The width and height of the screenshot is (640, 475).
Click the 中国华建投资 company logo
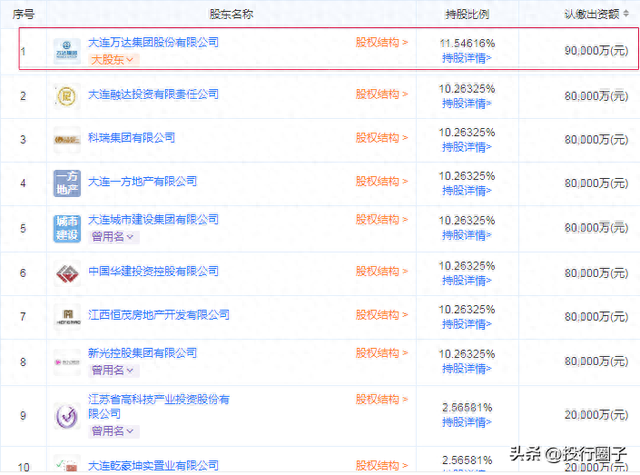(67, 273)
